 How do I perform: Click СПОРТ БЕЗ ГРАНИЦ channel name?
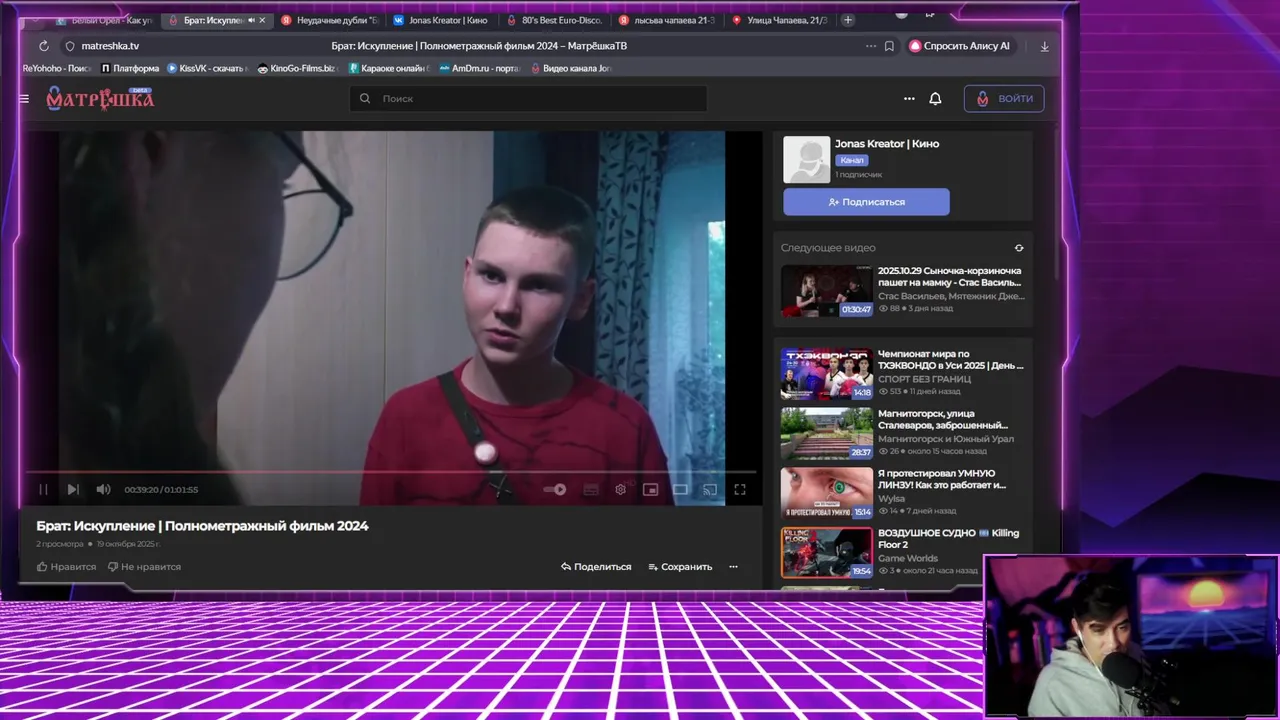click(x=924, y=379)
